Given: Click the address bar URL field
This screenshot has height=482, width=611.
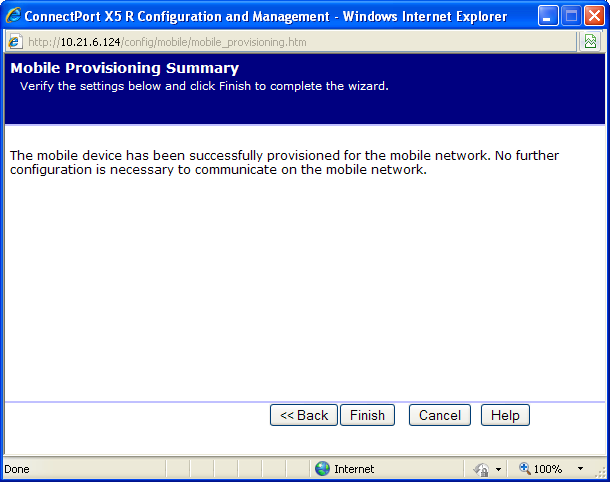Looking at the screenshot, I should (300, 42).
